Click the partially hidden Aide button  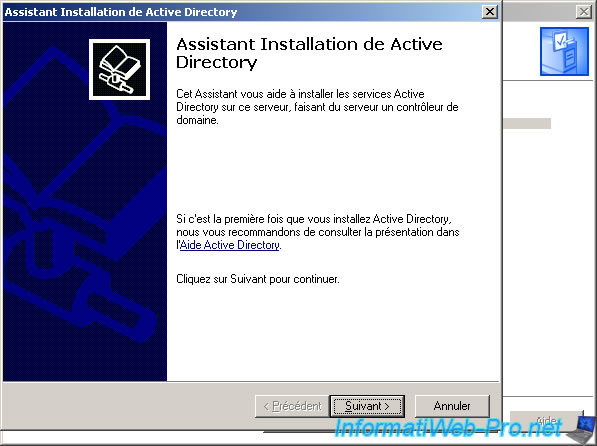[546, 421]
